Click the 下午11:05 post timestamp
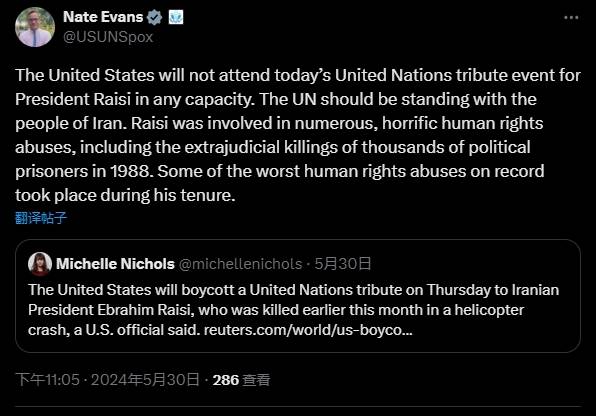This screenshot has height=416, width=596. pos(48,380)
